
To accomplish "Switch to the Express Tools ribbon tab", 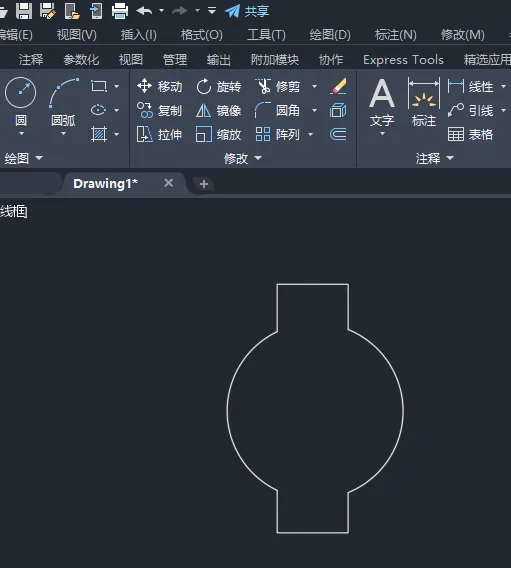I will [x=403, y=60].
